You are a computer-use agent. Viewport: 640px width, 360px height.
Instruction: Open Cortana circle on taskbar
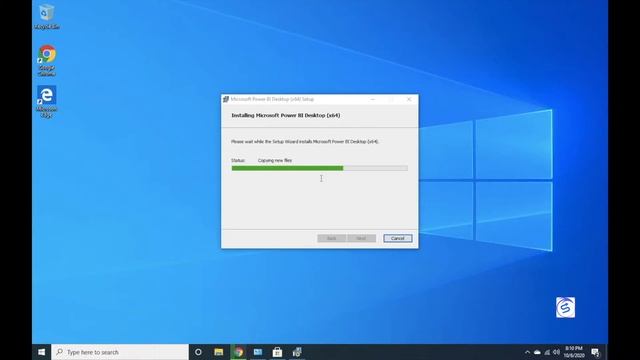198,352
